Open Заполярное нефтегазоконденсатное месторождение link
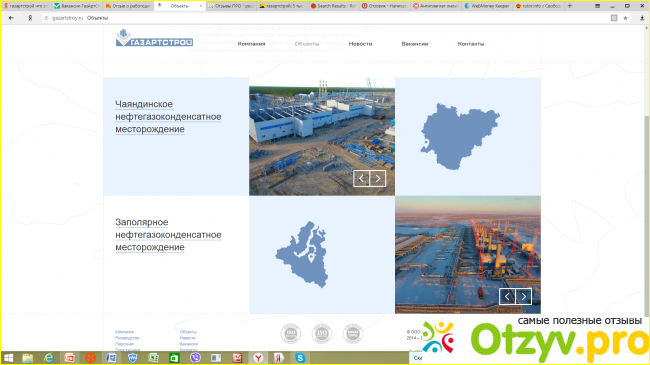 click(x=168, y=235)
